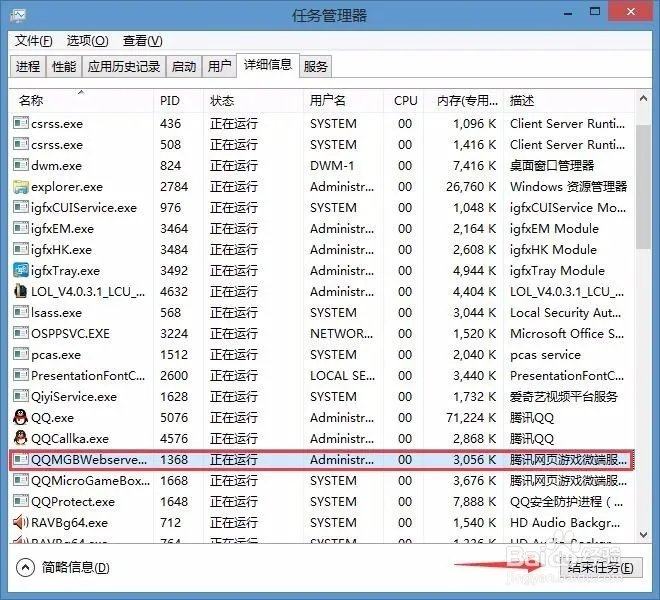660x600 pixels.
Task: Select the 详细信息 tab
Action: click(268, 65)
